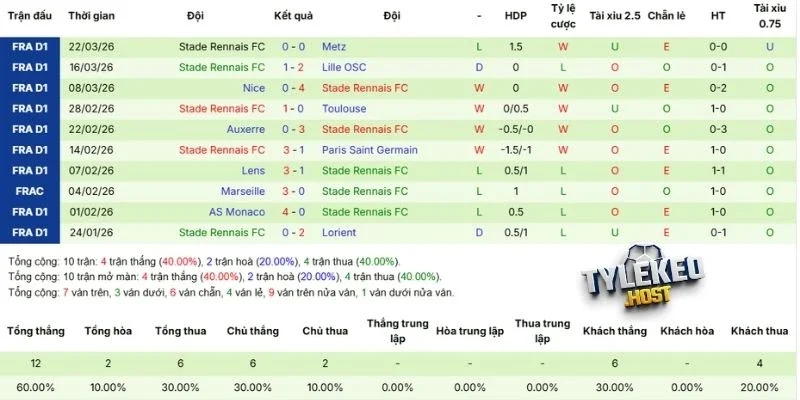Viewport: 800px width, 400px height.
Task: Select the Paris Saint Germain link
Action: [370, 150]
